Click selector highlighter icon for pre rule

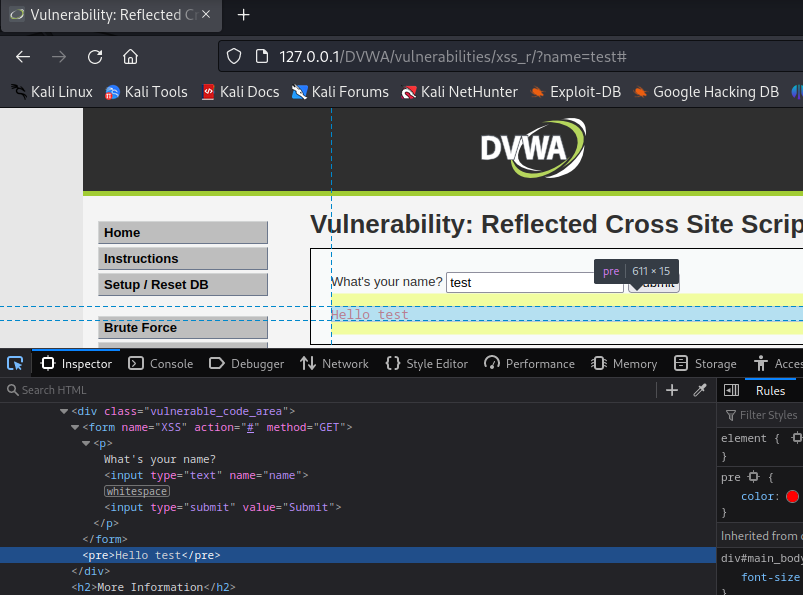(x=753, y=477)
